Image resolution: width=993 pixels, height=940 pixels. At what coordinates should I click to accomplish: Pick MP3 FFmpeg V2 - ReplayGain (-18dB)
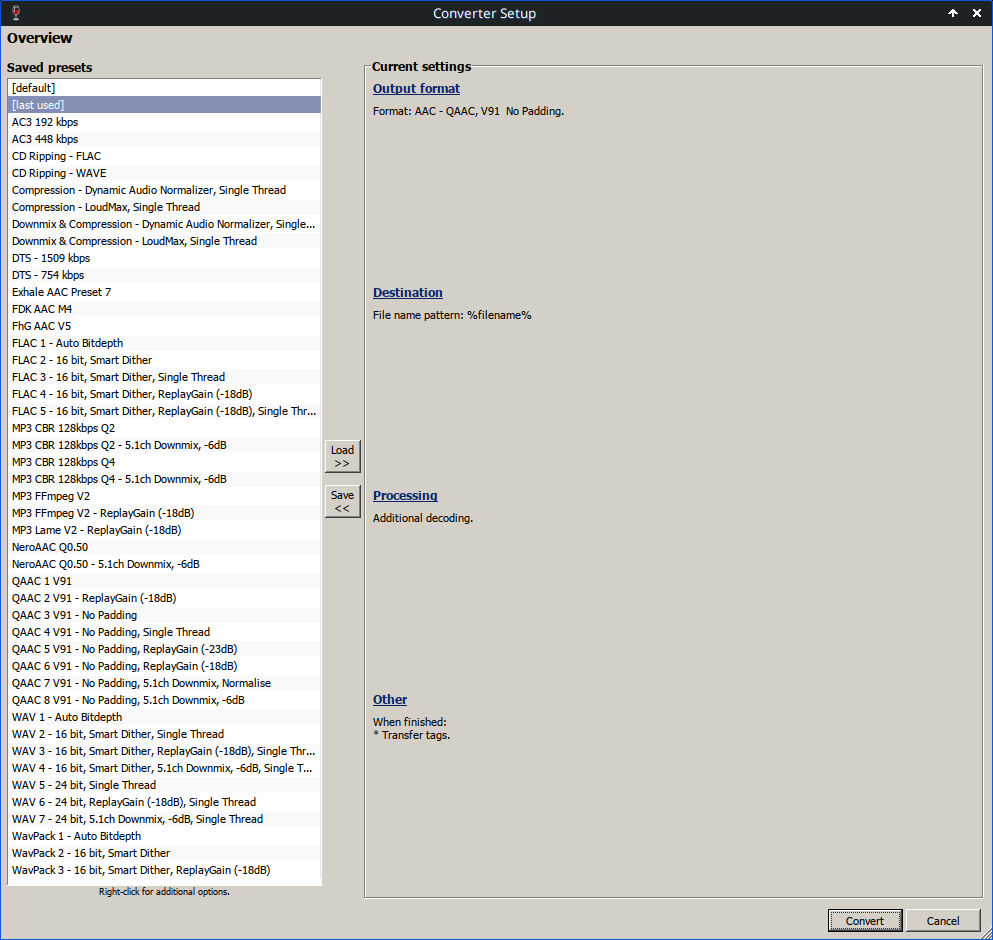164,513
